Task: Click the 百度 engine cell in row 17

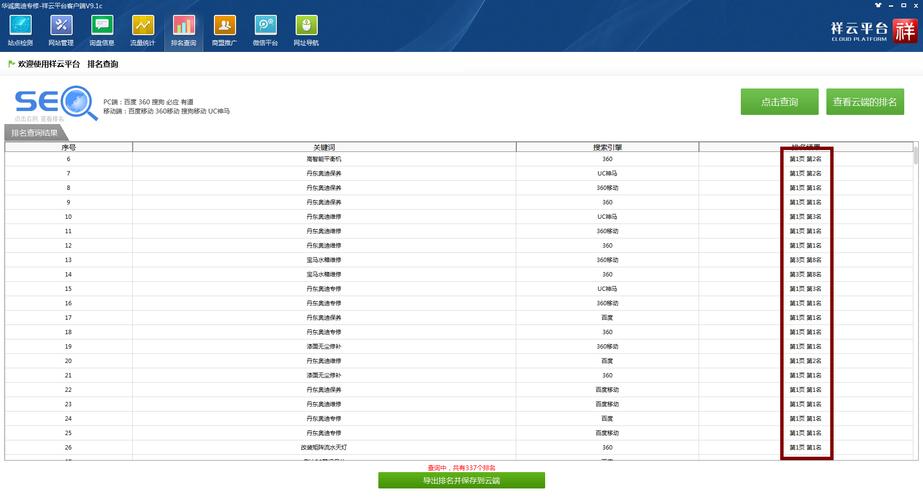Action: pyautogui.click(x=607, y=318)
